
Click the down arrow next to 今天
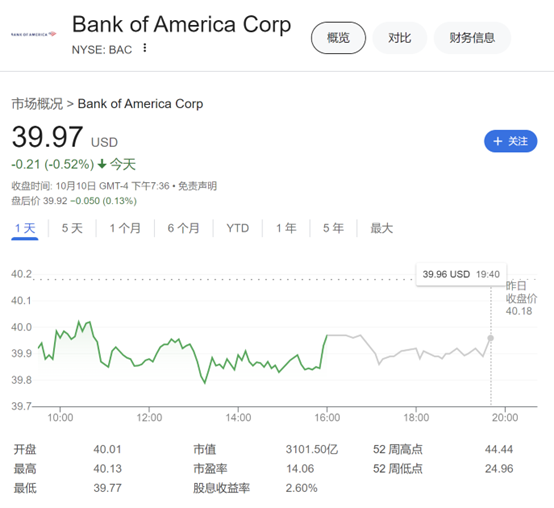tap(102, 164)
